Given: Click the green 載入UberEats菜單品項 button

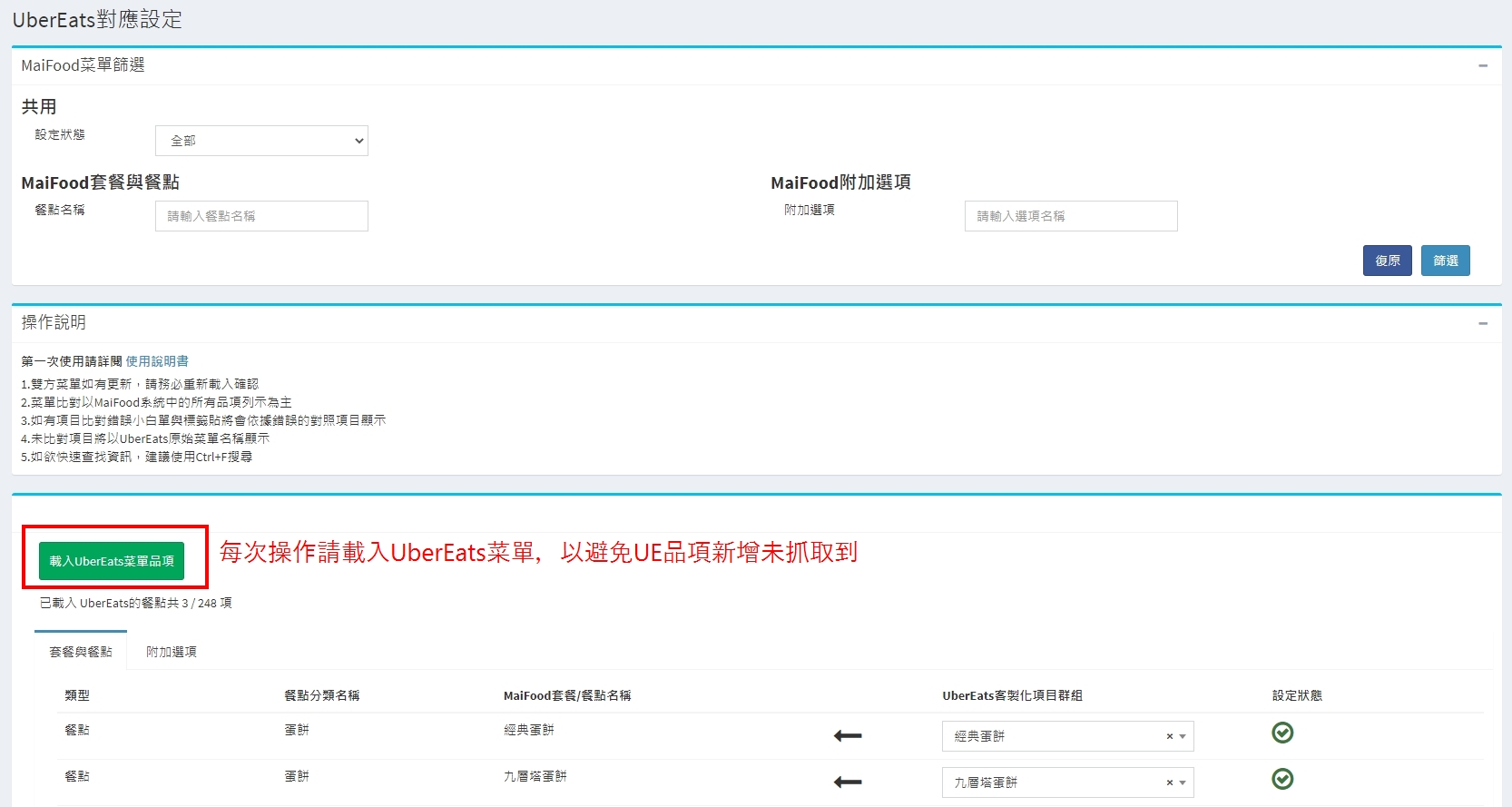Looking at the screenshot, I should [x=112, y=561].
